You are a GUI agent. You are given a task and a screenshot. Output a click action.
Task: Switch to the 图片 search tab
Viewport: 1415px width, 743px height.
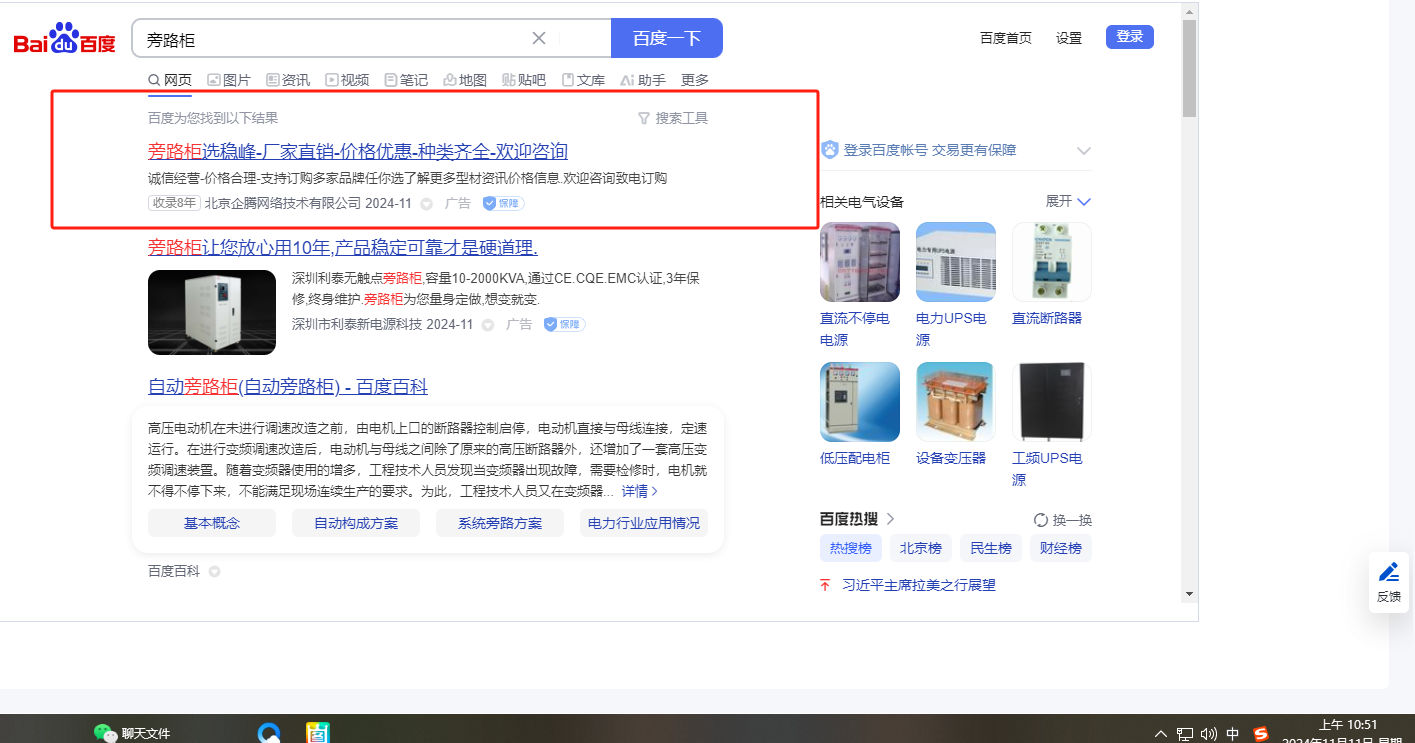coord(229,80)
